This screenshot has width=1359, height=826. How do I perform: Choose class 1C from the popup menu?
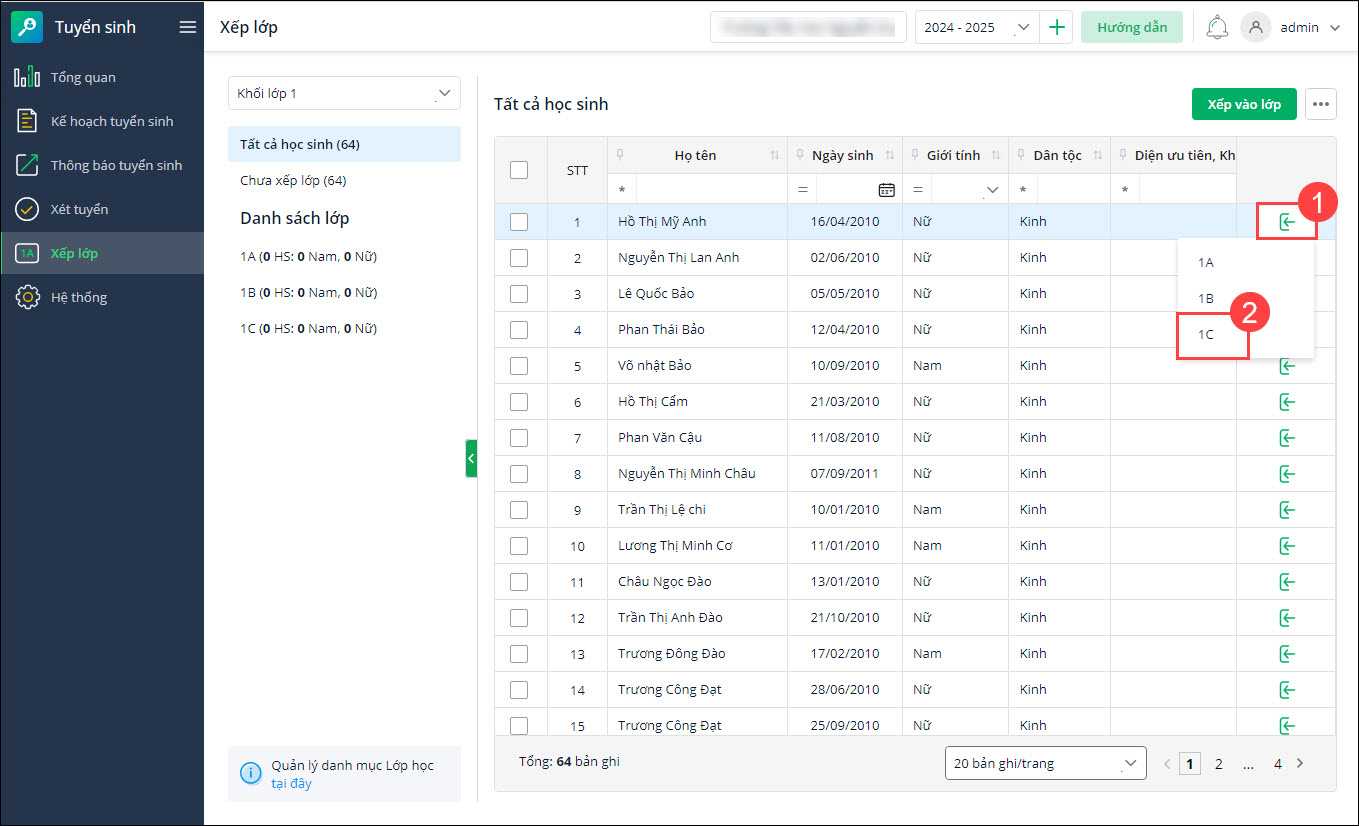point(1206,335)
